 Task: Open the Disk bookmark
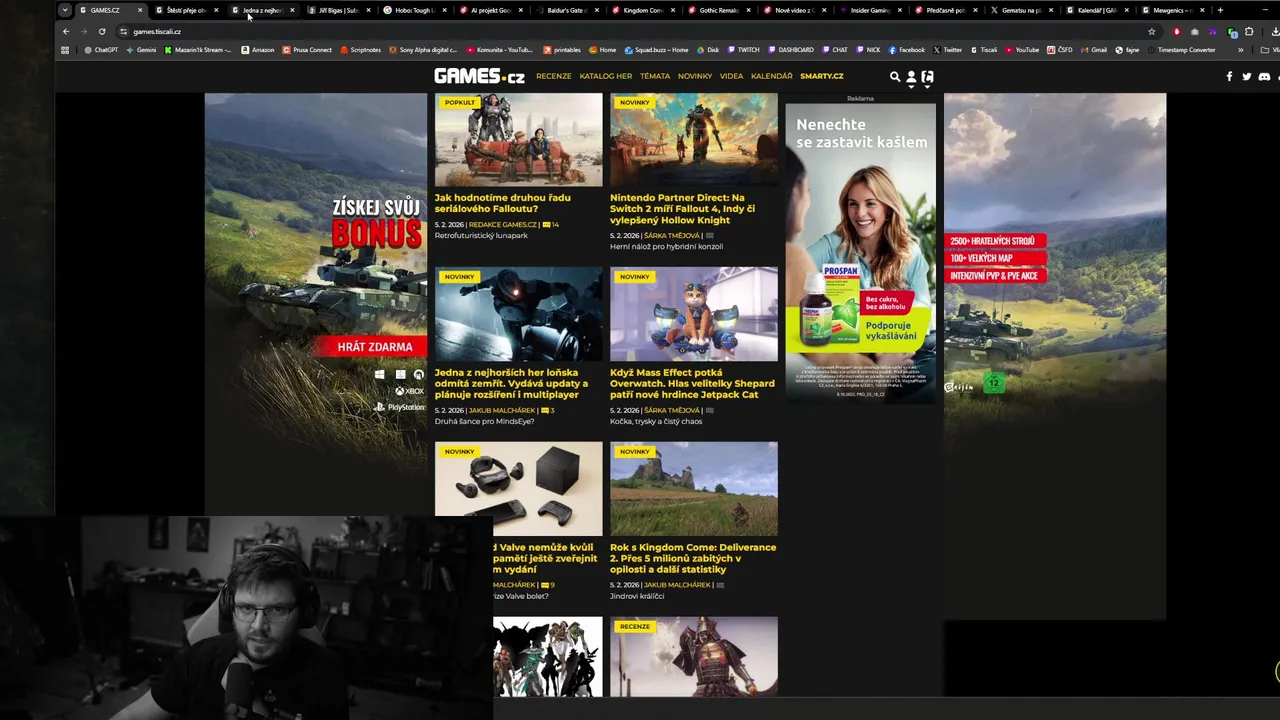(x=708, y=49)
